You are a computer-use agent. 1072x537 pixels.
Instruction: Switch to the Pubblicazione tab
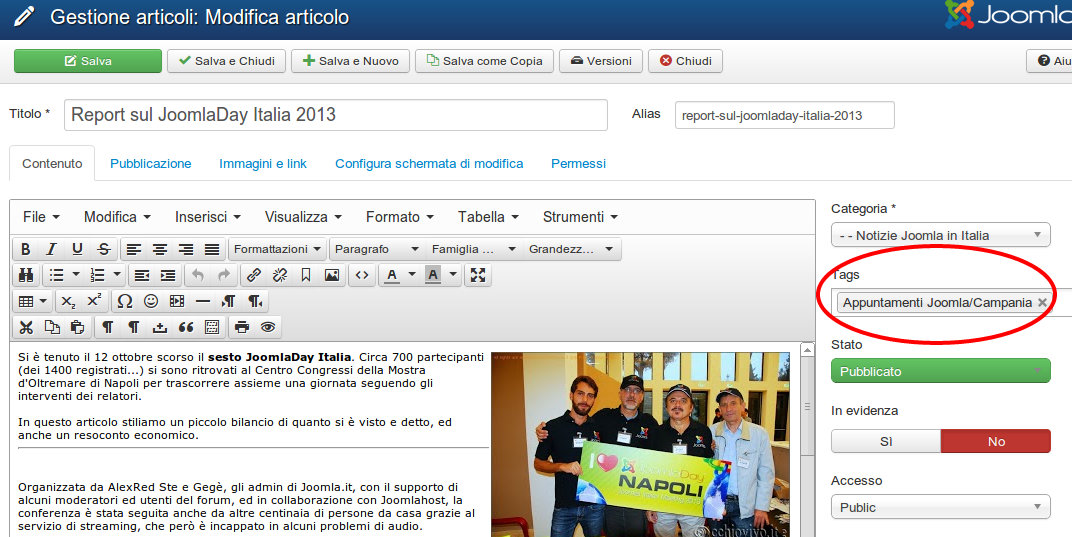click(150, 163)
